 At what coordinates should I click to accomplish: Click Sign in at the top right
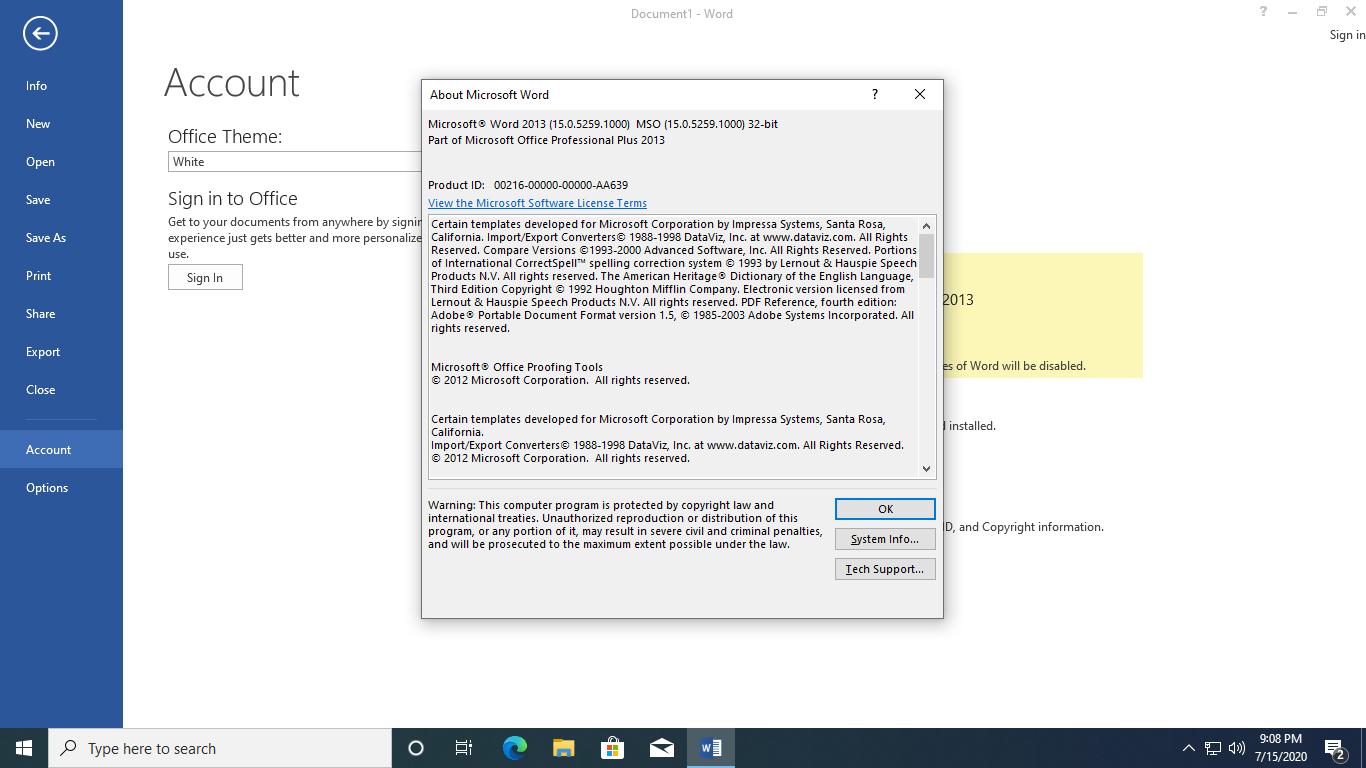pos(1347,35)
